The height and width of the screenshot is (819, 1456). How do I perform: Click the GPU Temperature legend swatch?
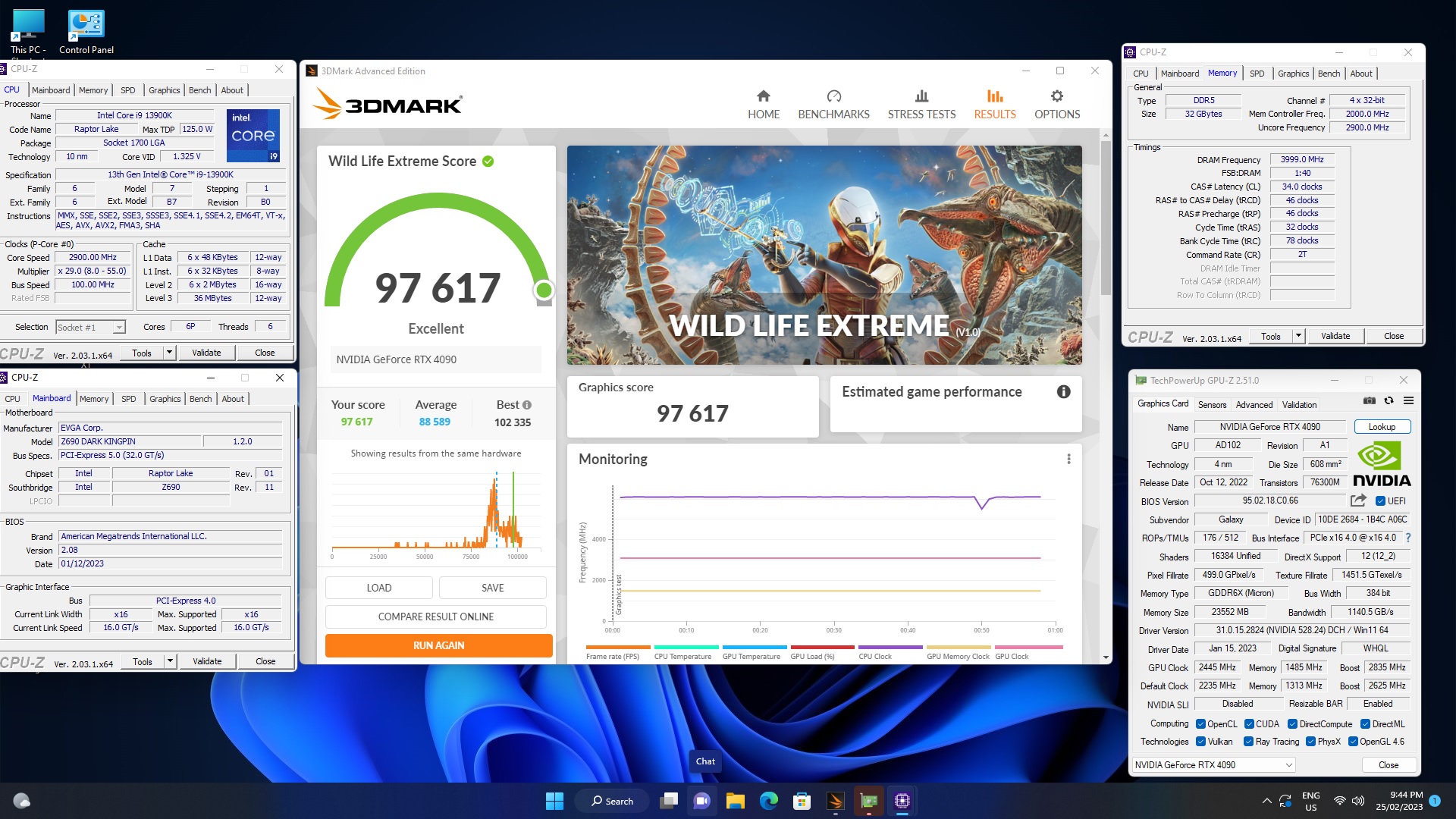click(754, 648)
